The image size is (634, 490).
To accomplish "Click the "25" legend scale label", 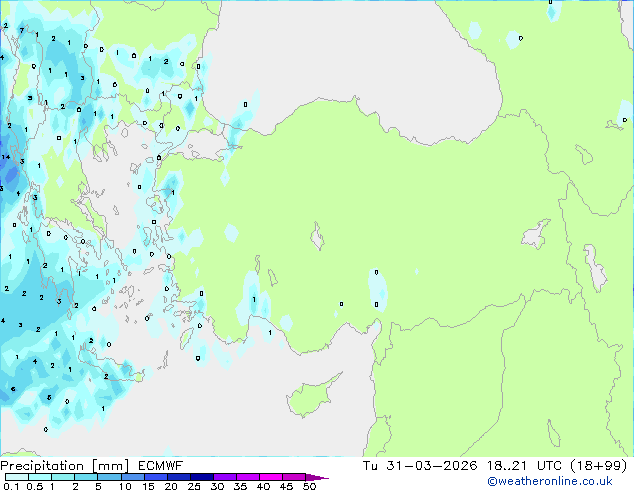I will coord(194,486).
